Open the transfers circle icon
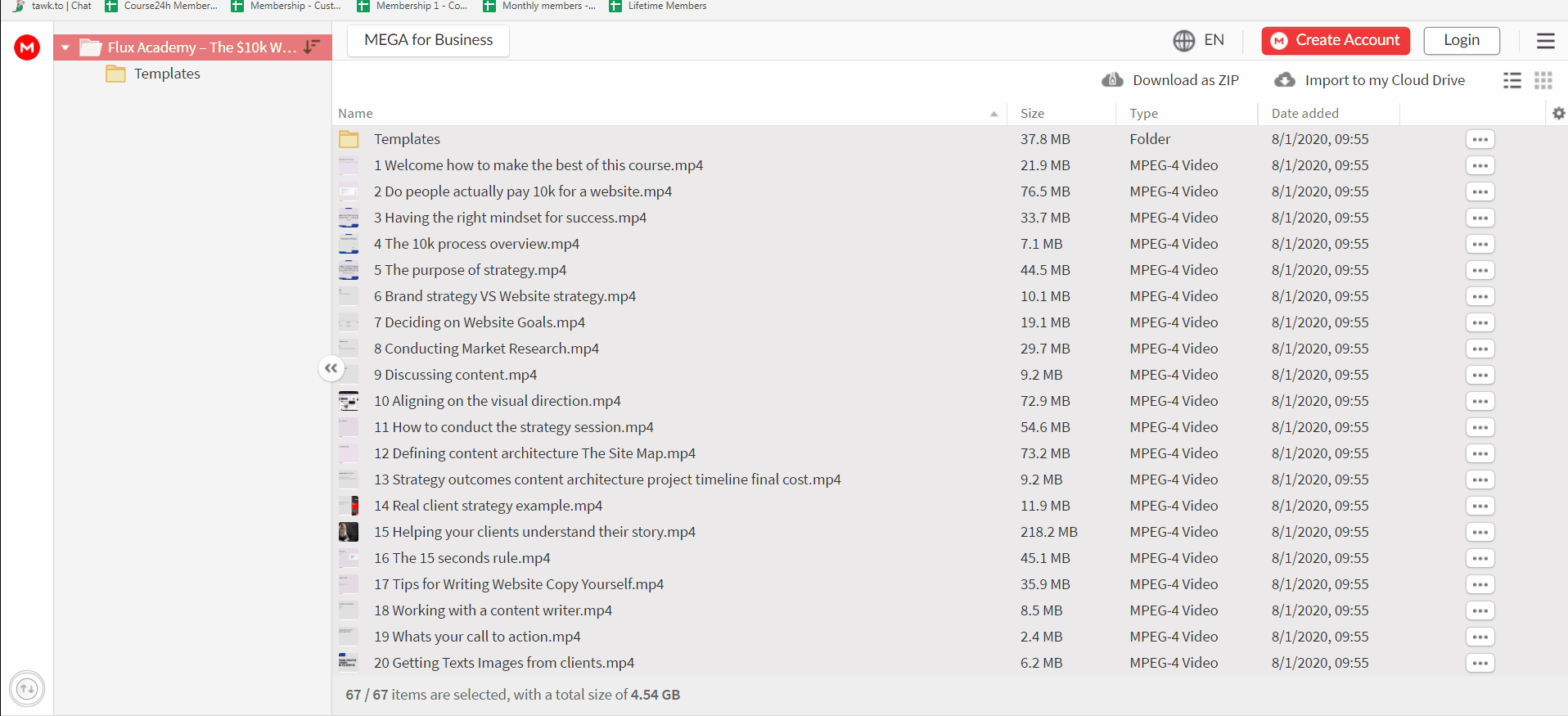The image size is (1568, 716). [x=27, y=689]
